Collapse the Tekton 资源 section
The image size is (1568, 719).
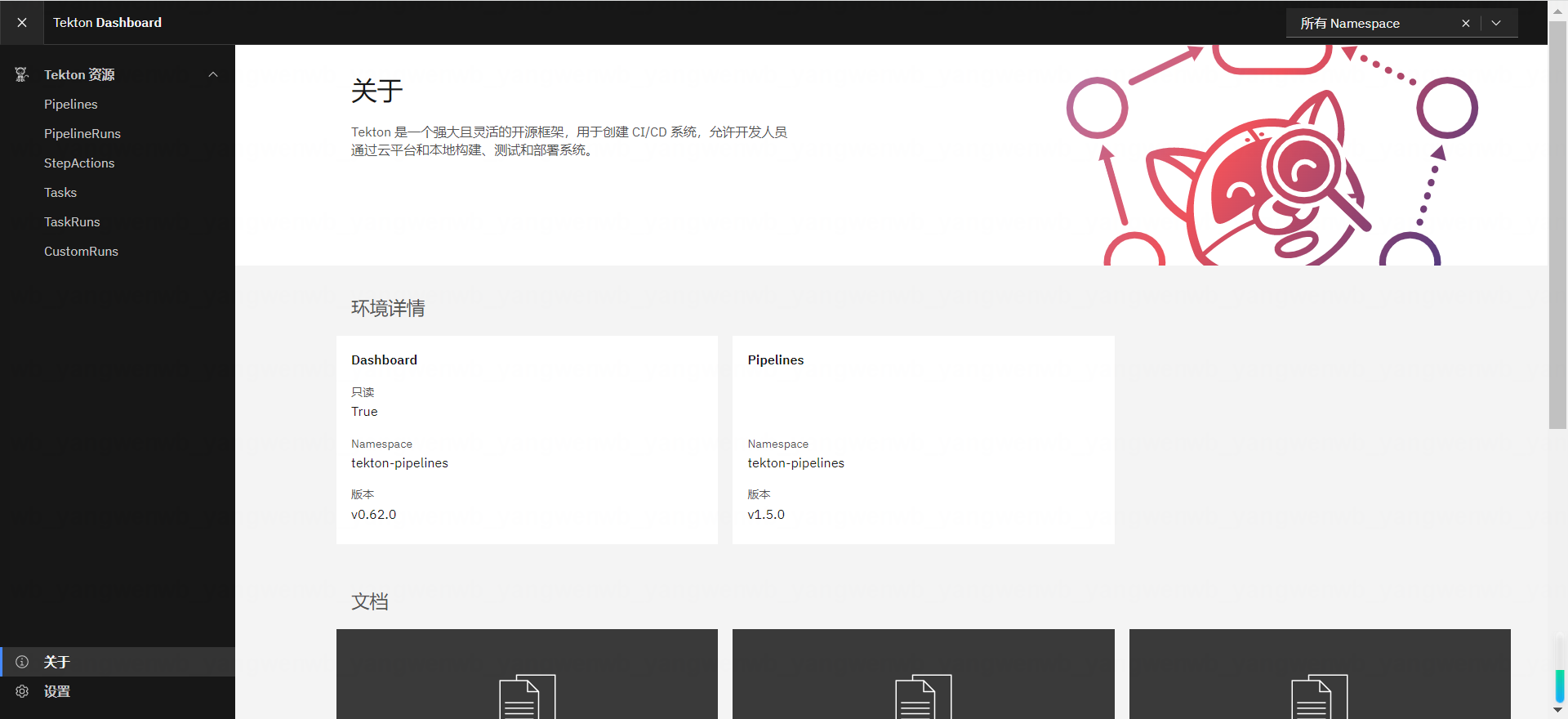(x=213, y=75)
